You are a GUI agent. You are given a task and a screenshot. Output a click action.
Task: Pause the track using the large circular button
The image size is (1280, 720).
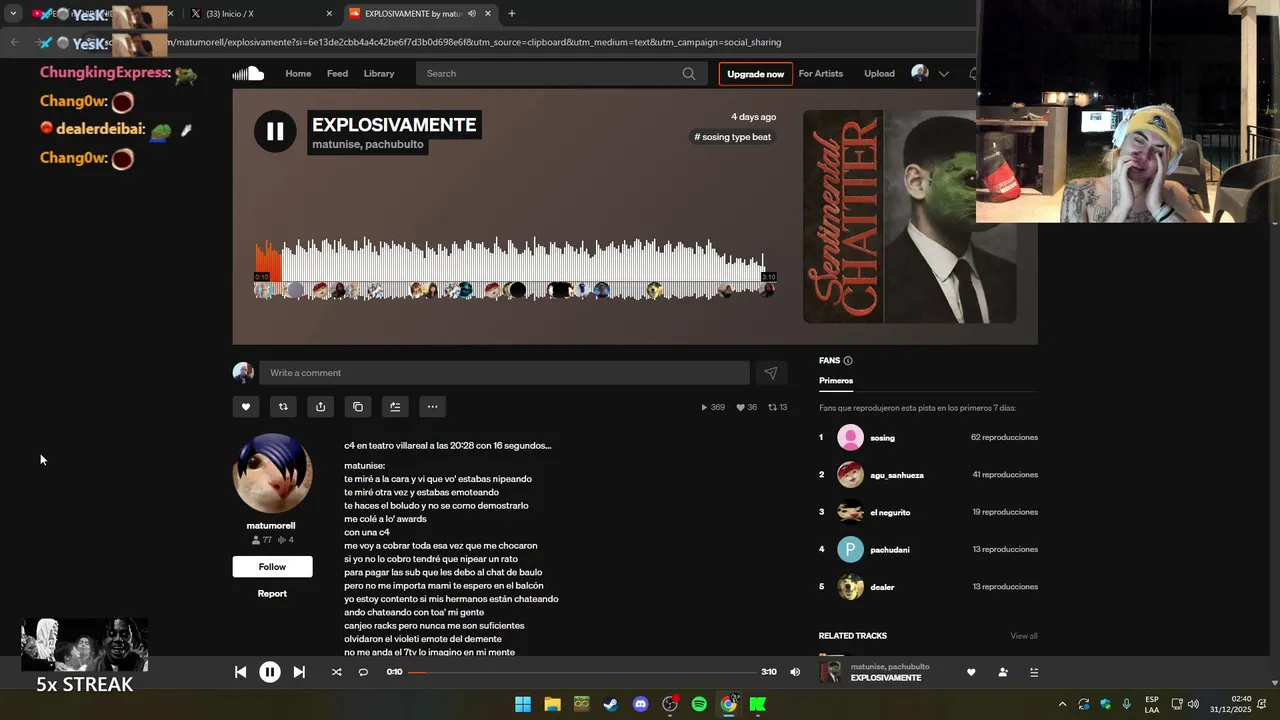[x=275, y=132]
